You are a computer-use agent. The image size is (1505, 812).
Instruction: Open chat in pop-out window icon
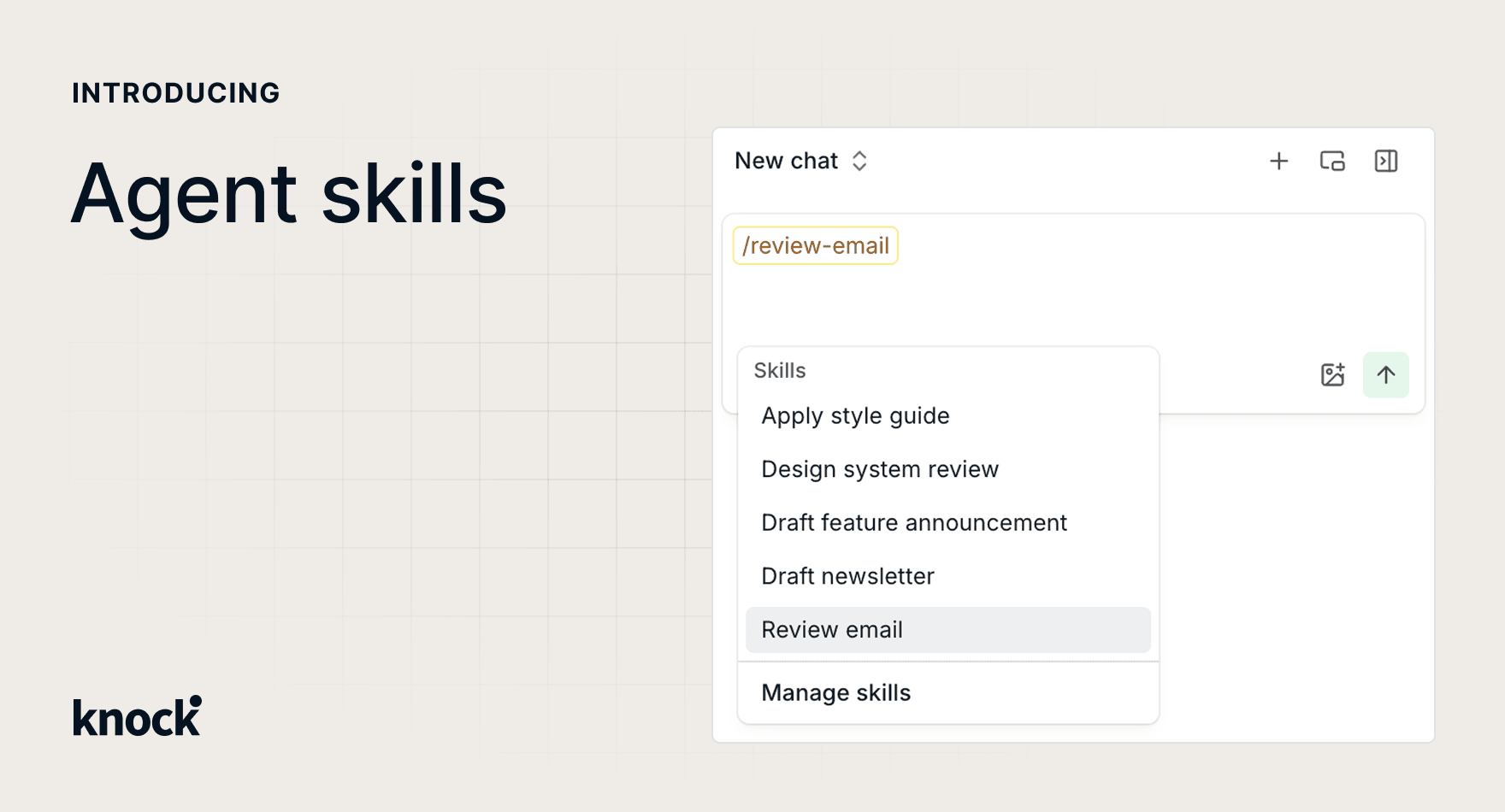point(1331,161)
